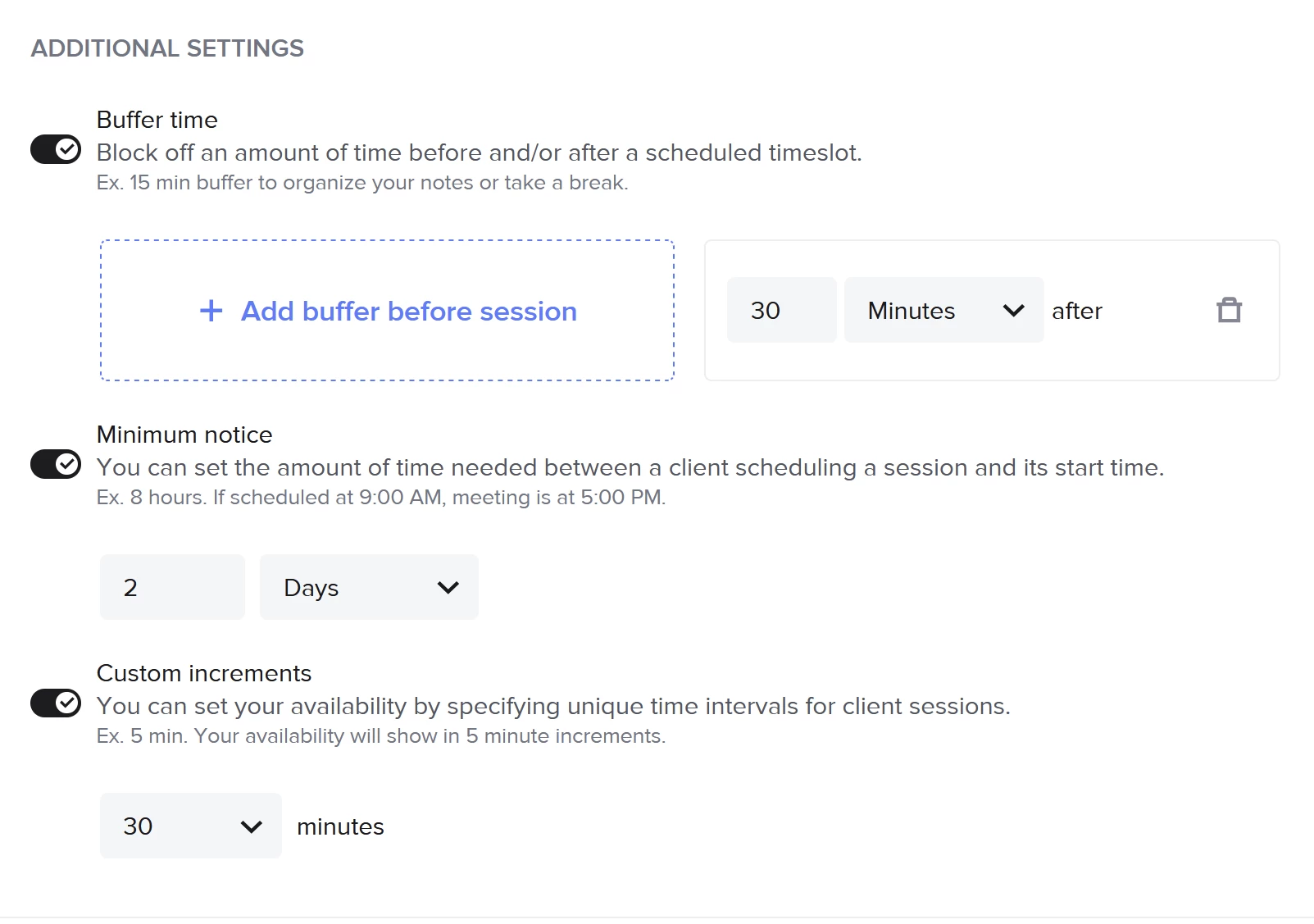Click chevron arrow beside Days unit

pos(448,588)
